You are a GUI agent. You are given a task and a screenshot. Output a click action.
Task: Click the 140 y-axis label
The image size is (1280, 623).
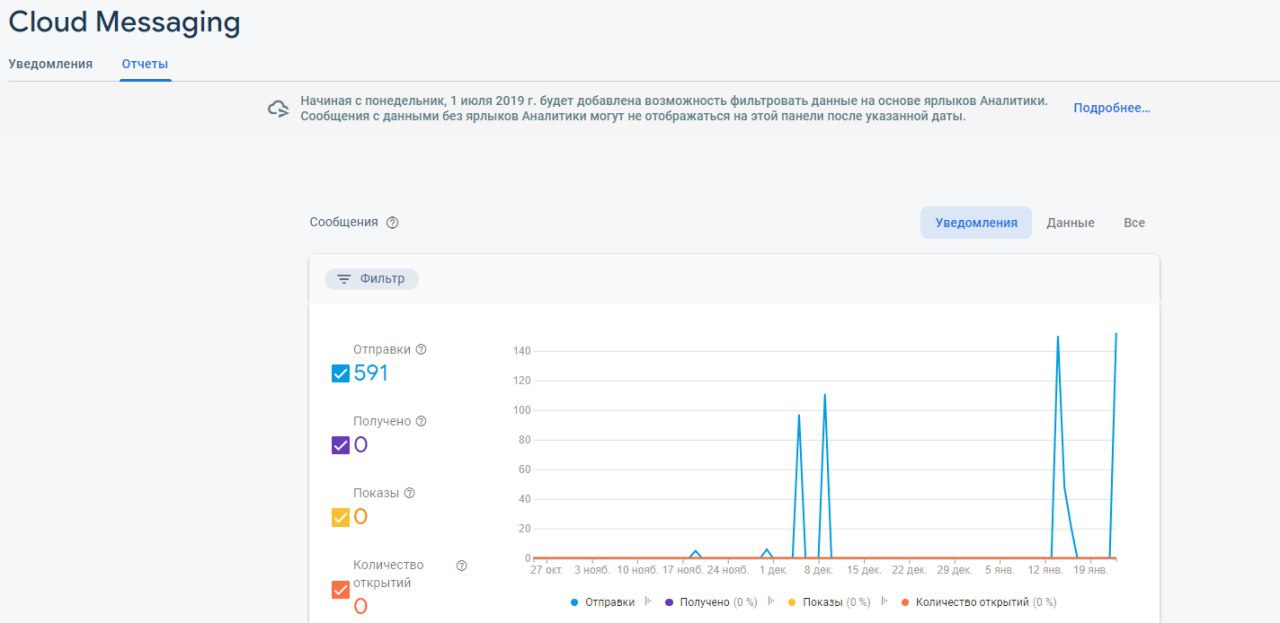pos(522,351)
